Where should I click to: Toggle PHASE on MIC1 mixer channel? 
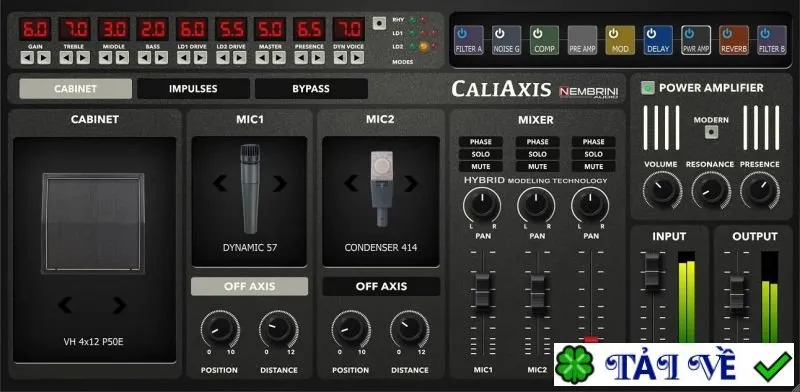click(x=481, y=142)
